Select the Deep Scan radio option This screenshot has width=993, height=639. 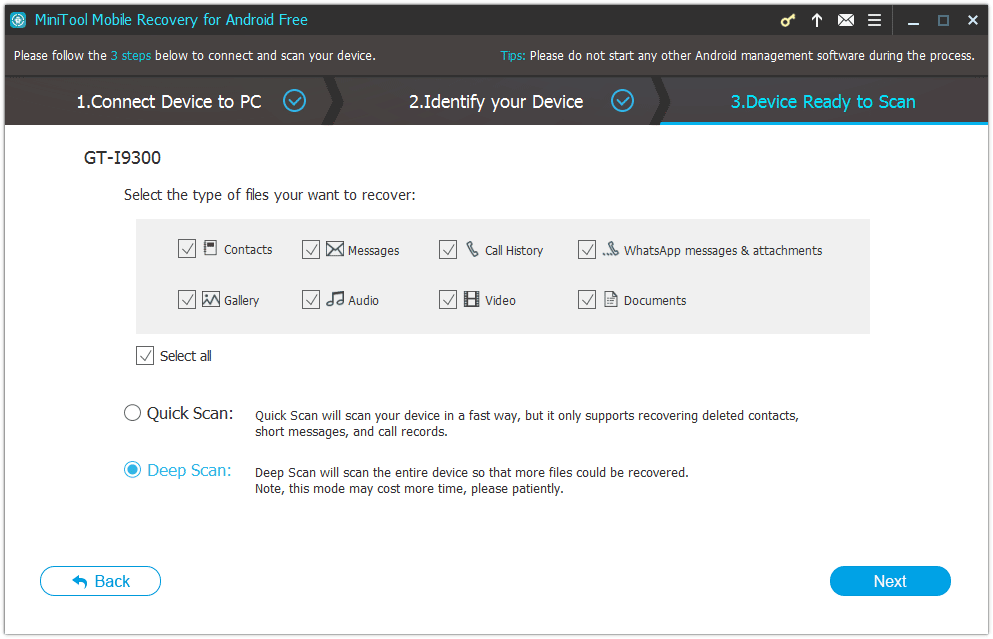point(132,470)
